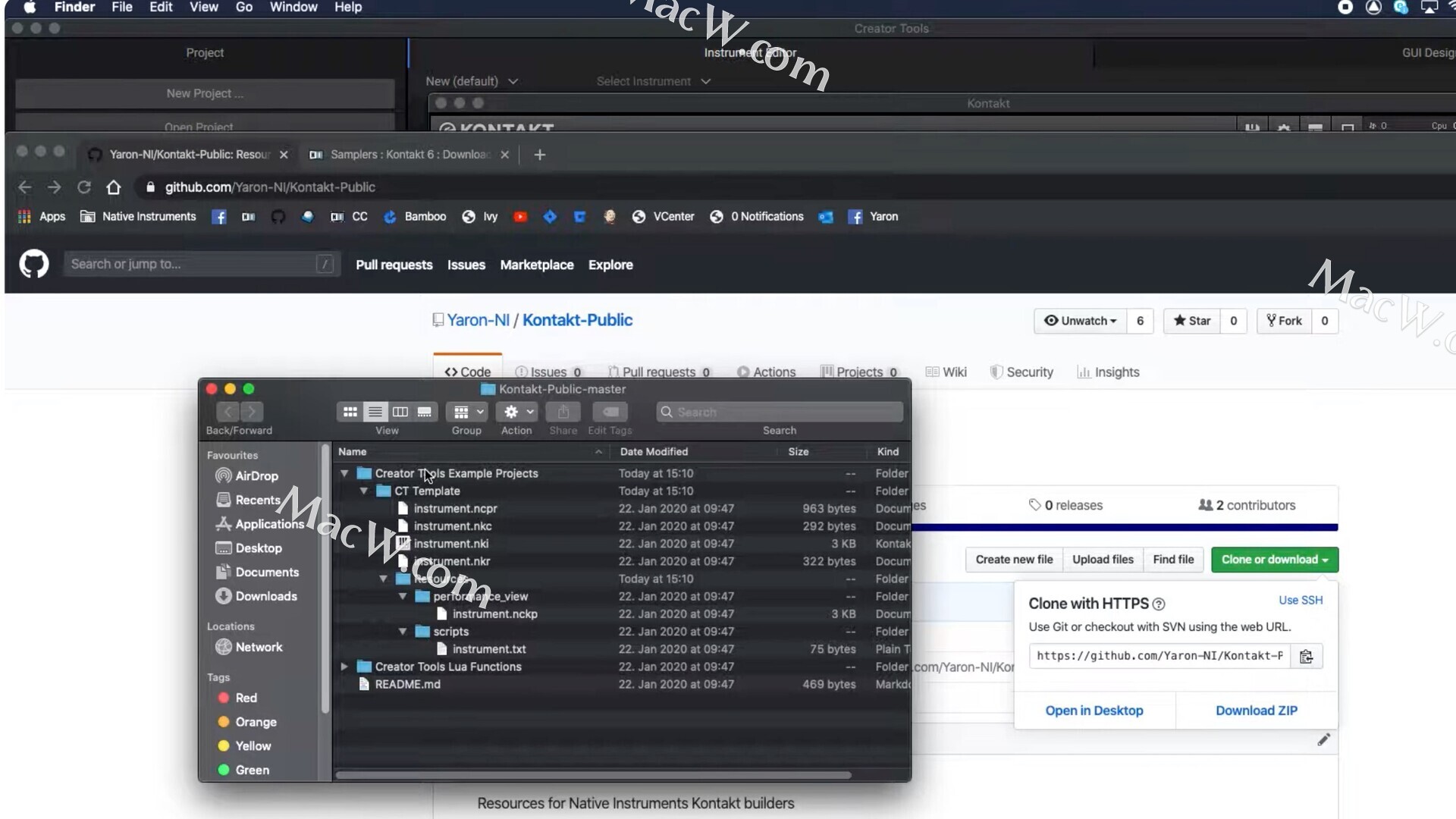The image size is (1456, 819).
Task: Select the Red tag
Action: click(x=237, y=698)
